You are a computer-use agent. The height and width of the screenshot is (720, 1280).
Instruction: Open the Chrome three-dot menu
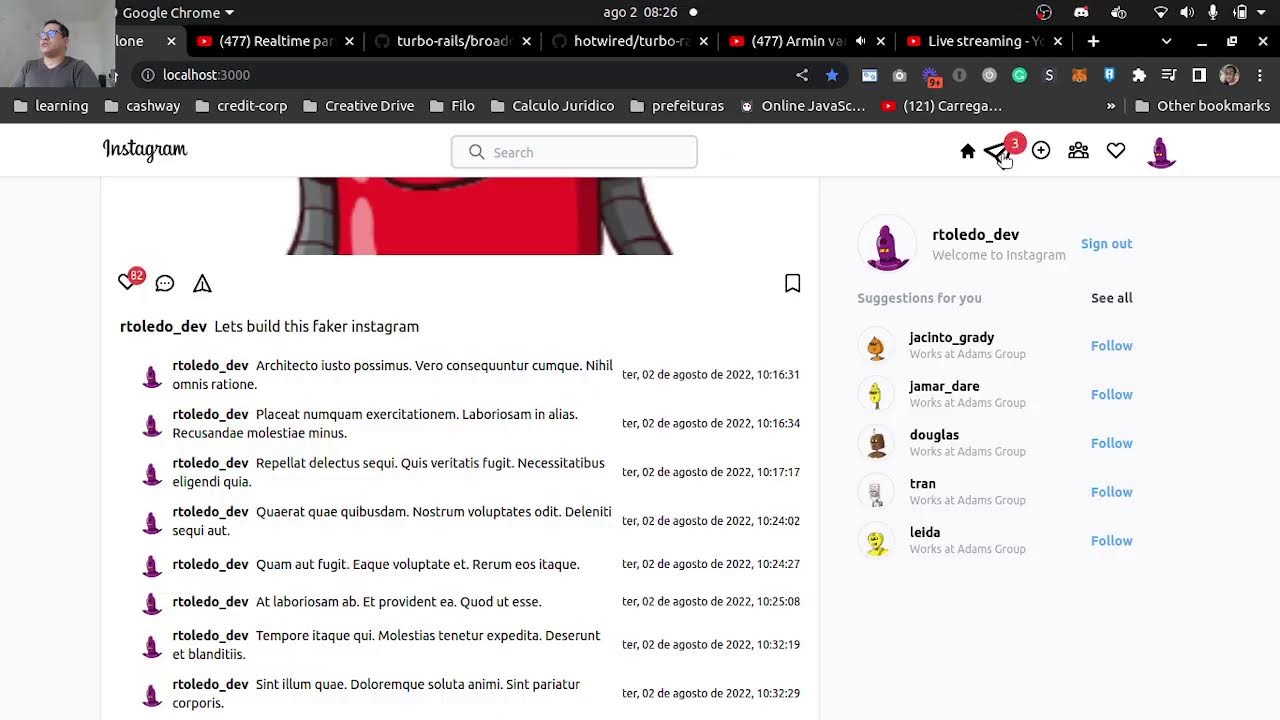1260,75
